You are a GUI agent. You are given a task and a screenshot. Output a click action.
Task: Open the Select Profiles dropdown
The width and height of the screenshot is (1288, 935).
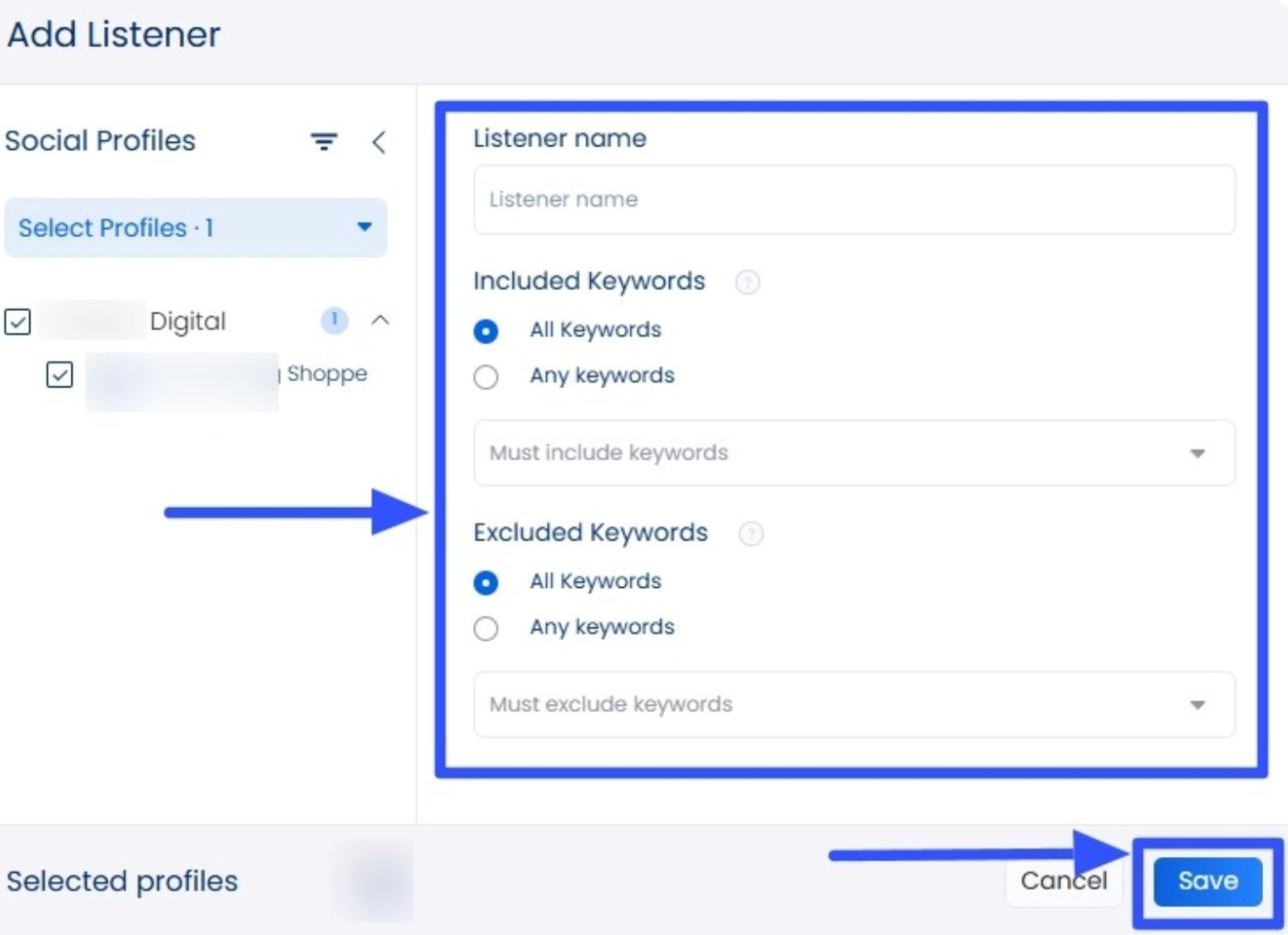click(196, 227)
